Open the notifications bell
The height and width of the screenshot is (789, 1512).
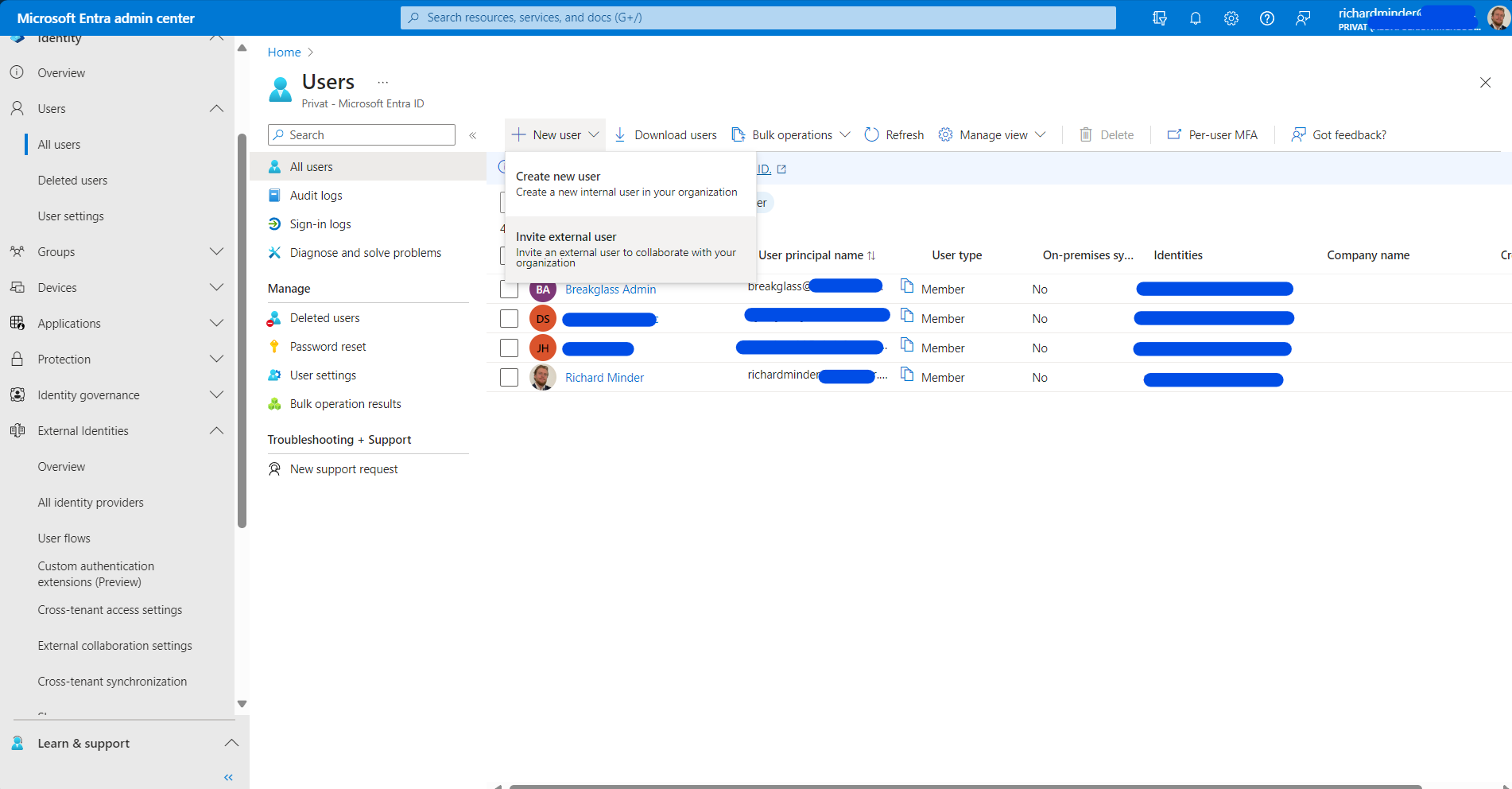[x=1196, y=18]
